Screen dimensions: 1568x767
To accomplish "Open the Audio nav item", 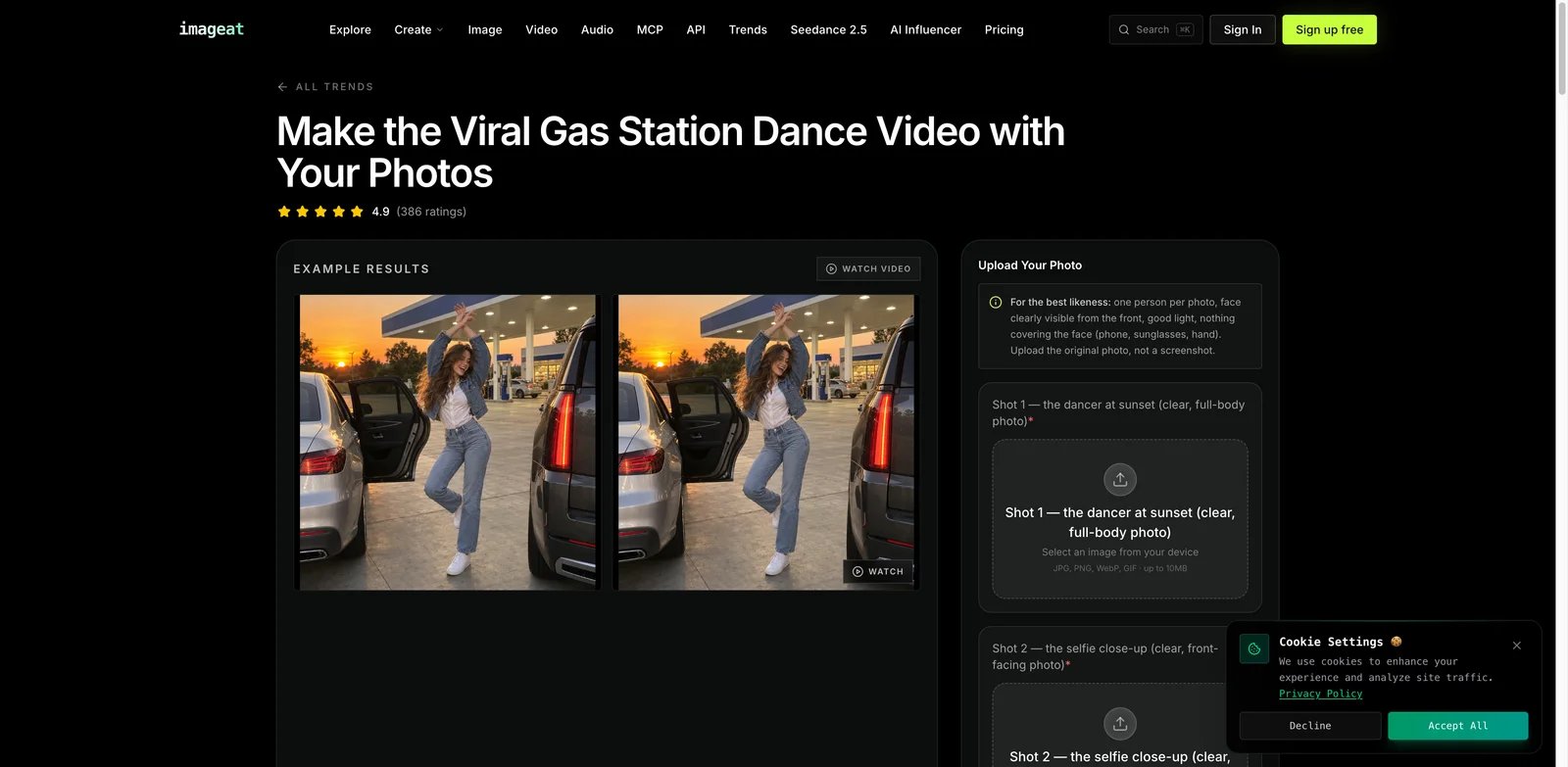I will click(597, 29).
